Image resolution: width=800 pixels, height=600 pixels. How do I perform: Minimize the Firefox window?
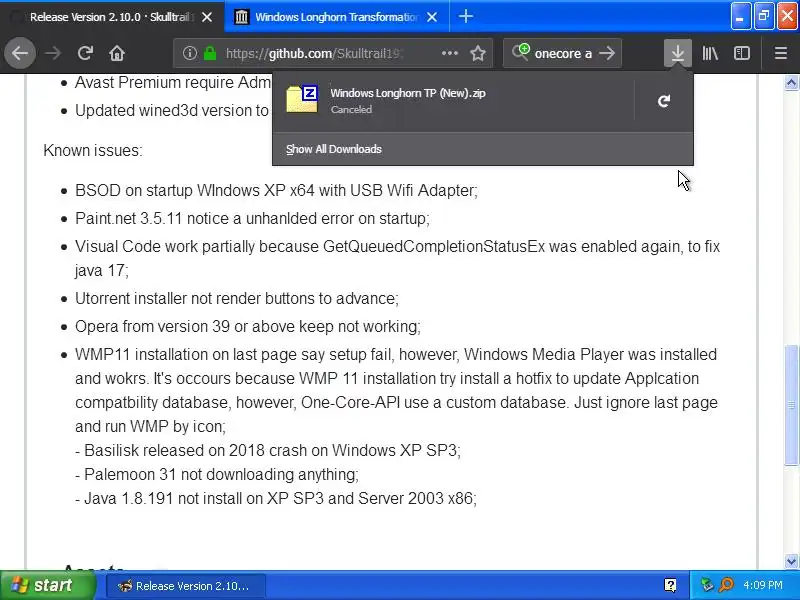point(740,16)
